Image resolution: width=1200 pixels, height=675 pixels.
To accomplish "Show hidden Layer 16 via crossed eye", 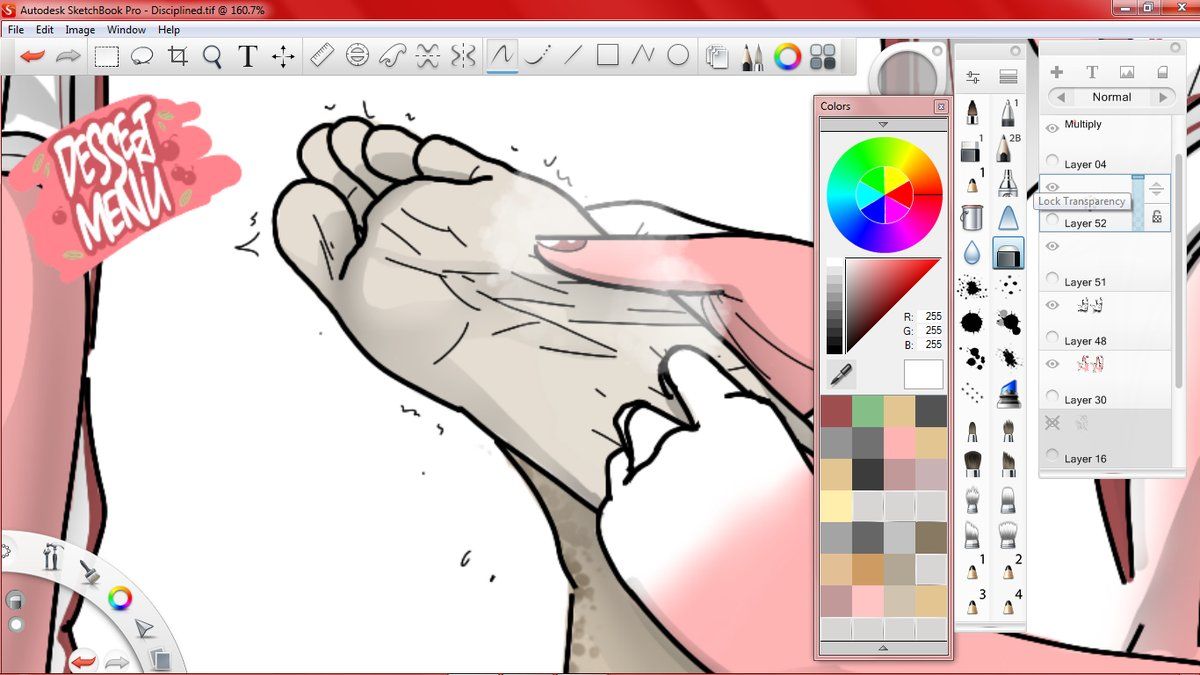I will pos(1052,423).
